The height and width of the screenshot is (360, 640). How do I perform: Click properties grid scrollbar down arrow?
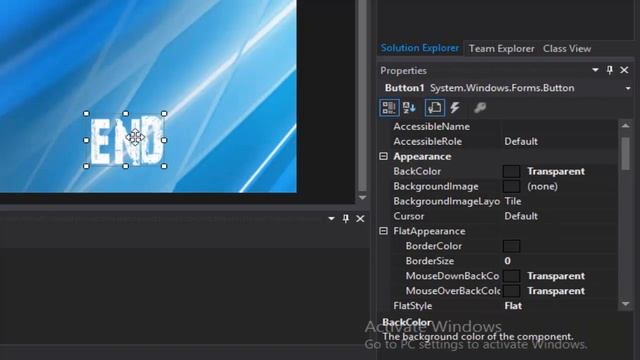pos(625,304)
